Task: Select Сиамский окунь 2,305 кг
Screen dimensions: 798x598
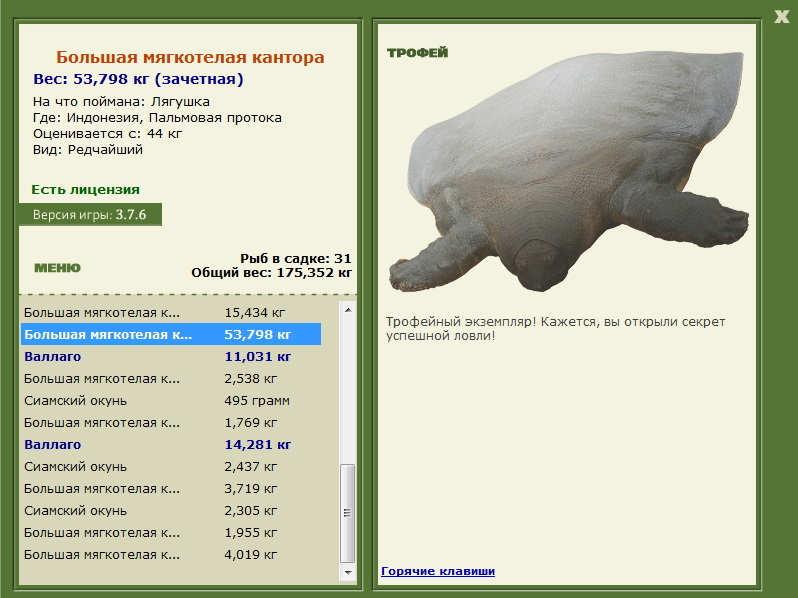Action: click(x=171, y=510)
